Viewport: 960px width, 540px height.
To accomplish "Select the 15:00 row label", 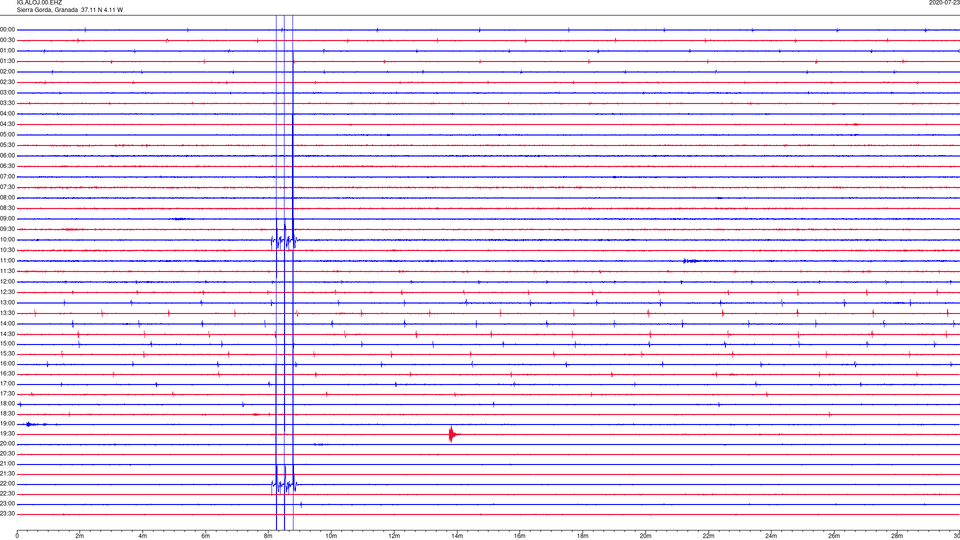I will (x=8, y=343).
